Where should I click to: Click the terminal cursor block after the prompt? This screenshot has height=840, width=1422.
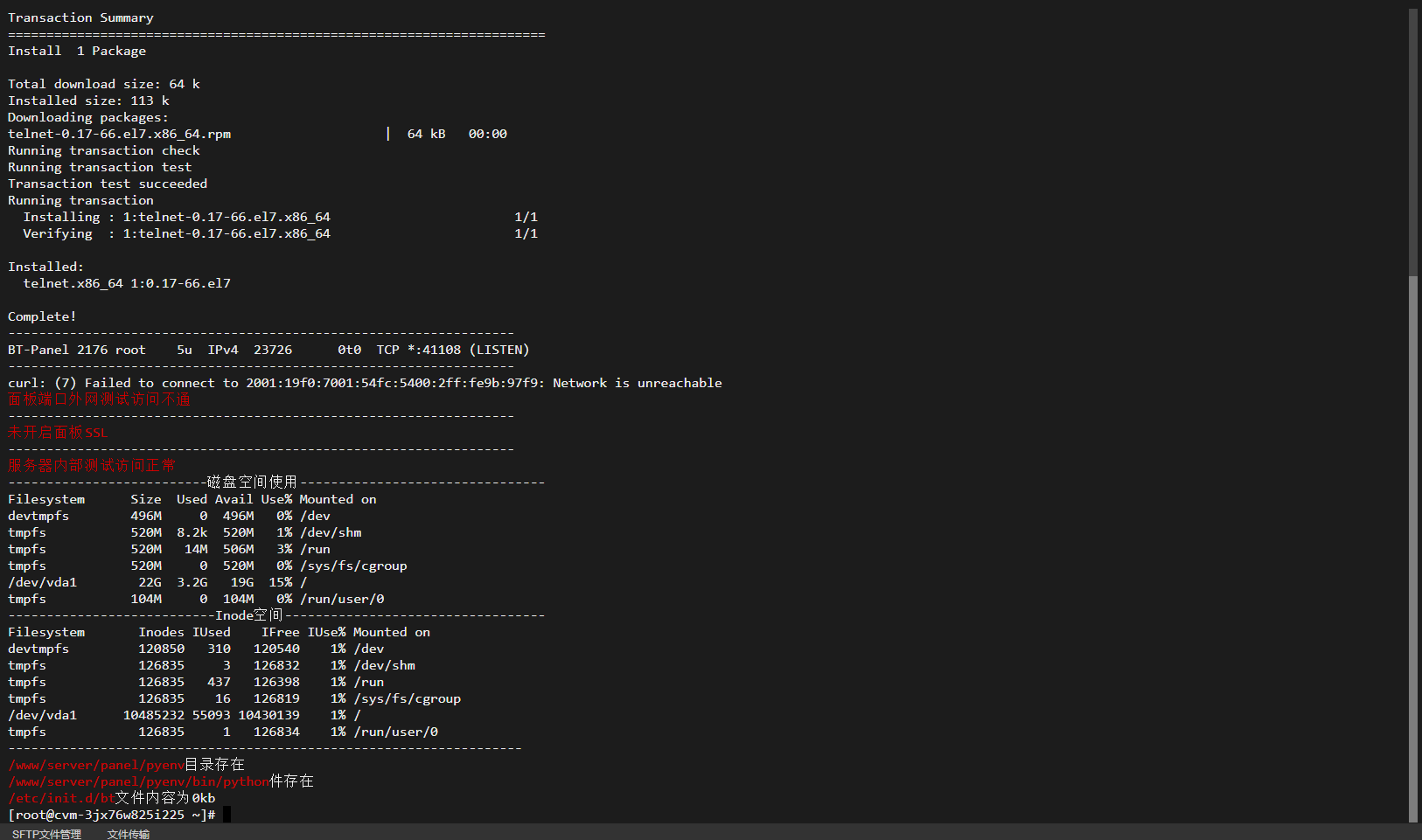[227, 815]
